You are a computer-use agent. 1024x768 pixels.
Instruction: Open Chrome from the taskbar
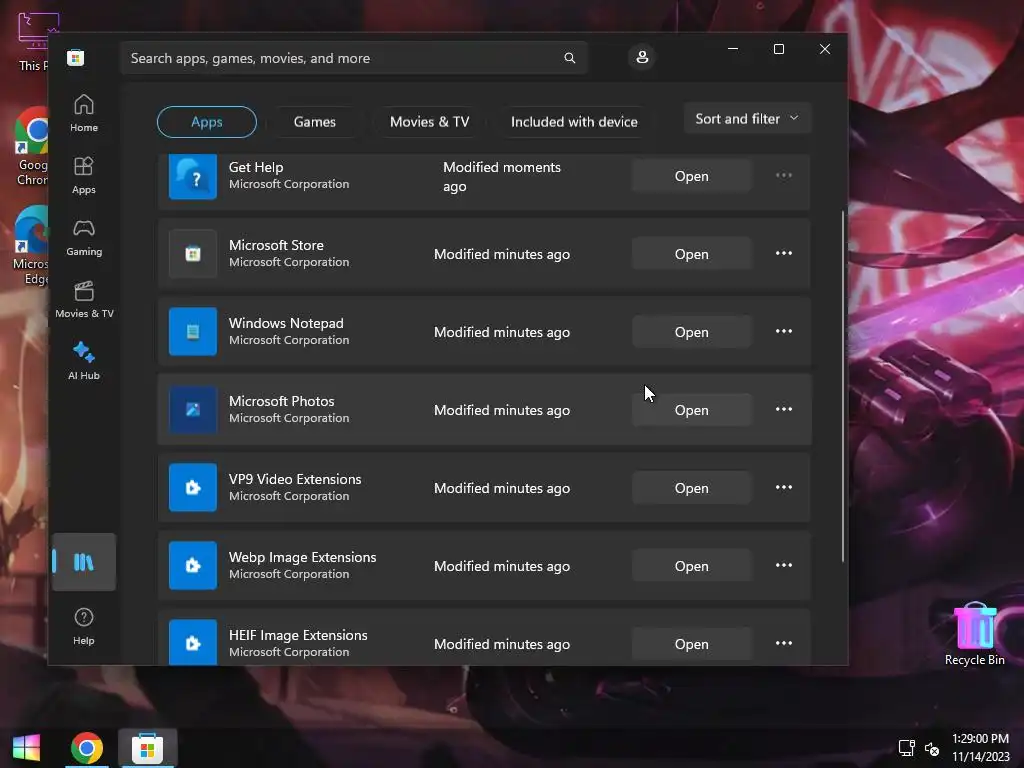87,748
